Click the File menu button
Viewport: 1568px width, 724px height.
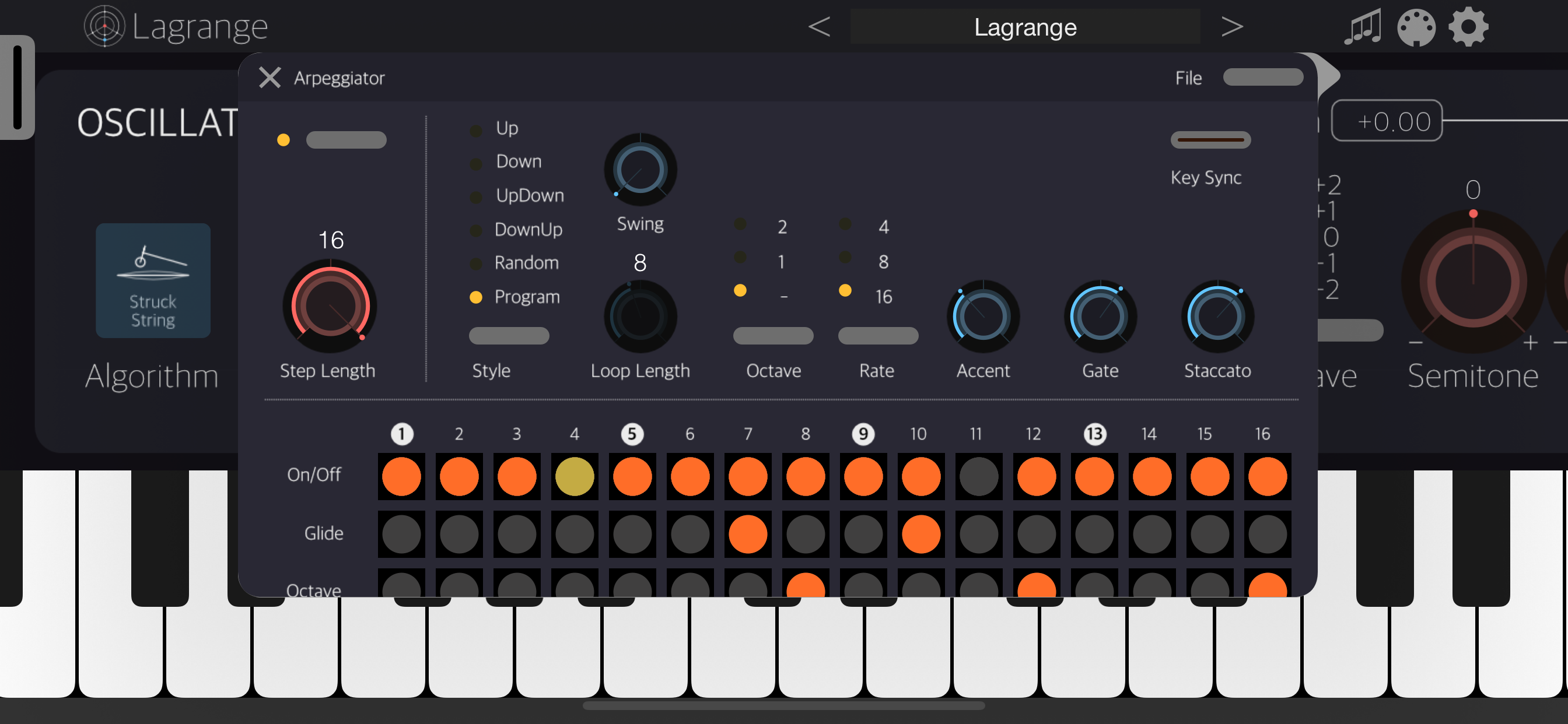(1262, 78)
